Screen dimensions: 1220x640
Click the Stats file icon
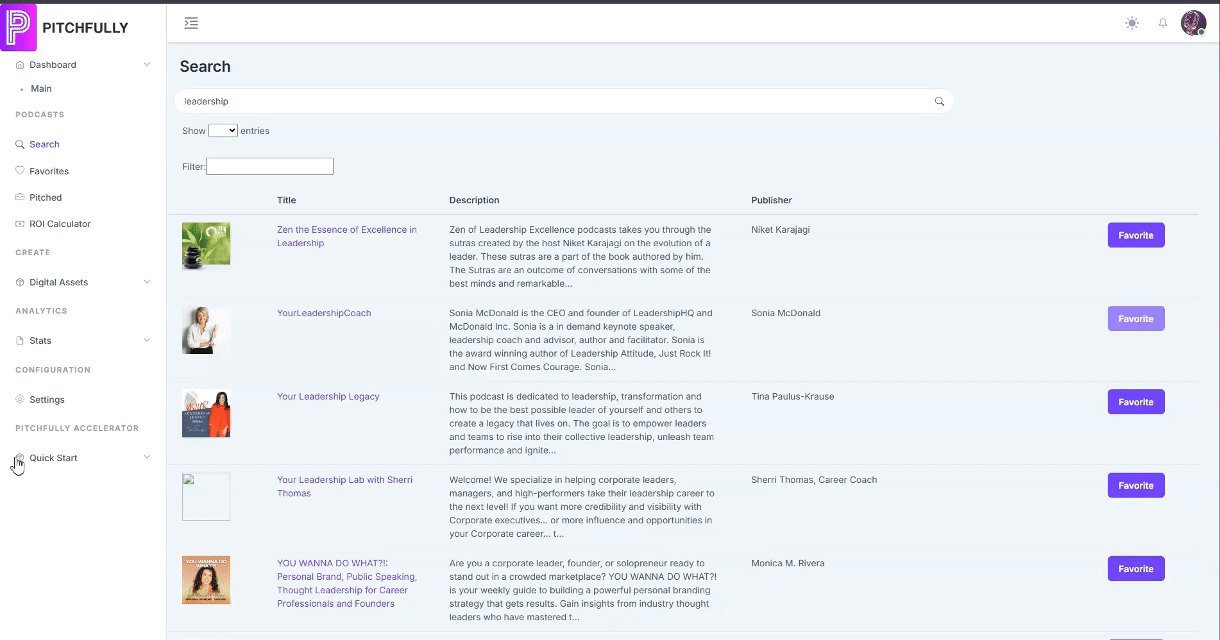click(20, 341)
